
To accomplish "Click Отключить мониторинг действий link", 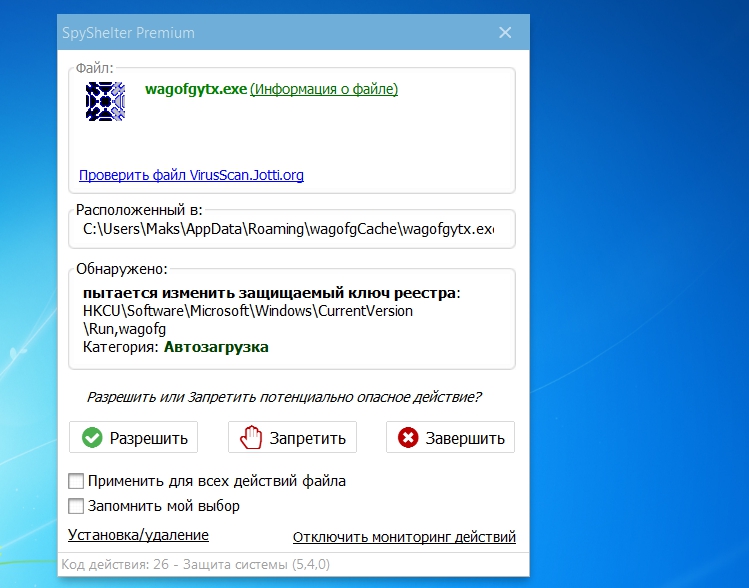I will [404, 537].
